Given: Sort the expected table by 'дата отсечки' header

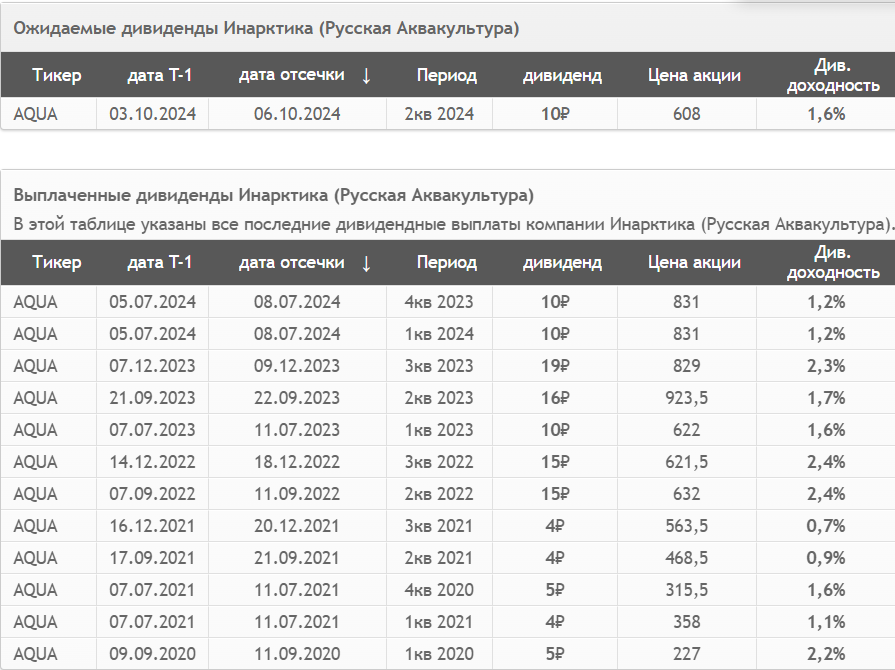Looking at the screenshot, I should click(292, 75).
